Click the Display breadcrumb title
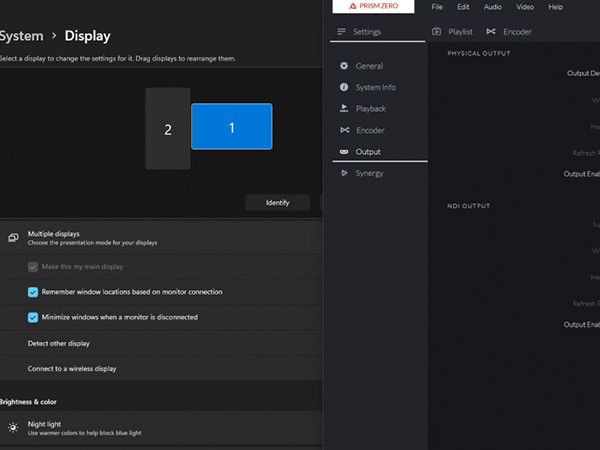Image resolution: width=600 pixels, height=450 pixels. pos(87,36)
